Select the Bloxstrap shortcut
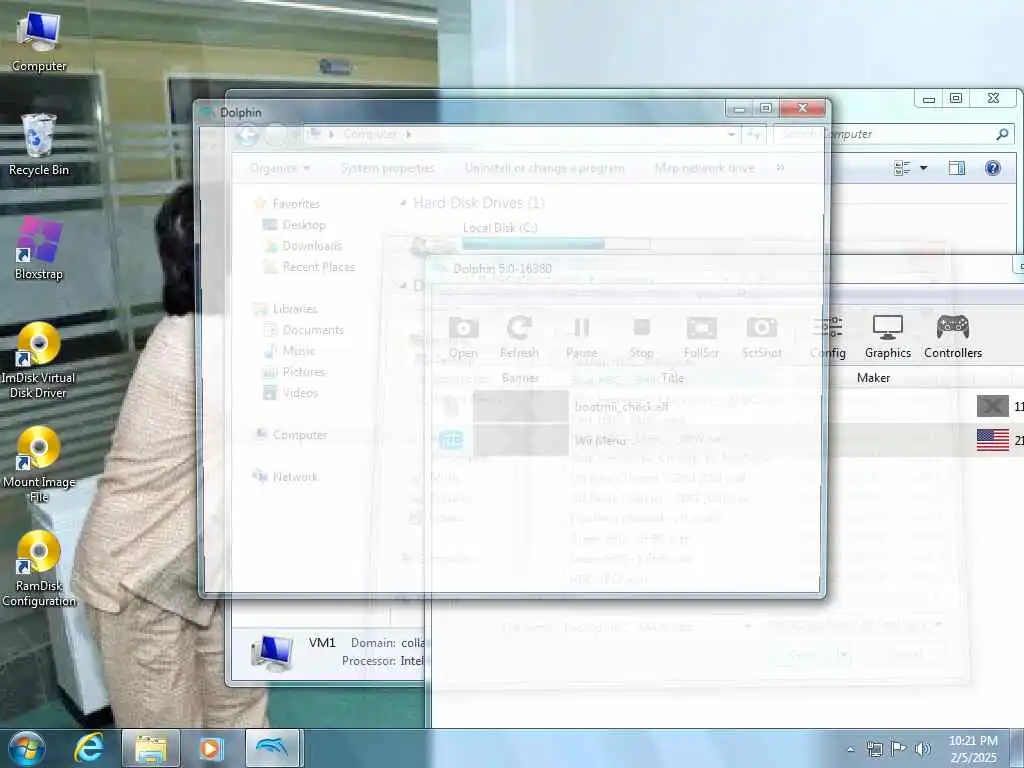Viewport: 1024px width, 768px height. [39, 249]
